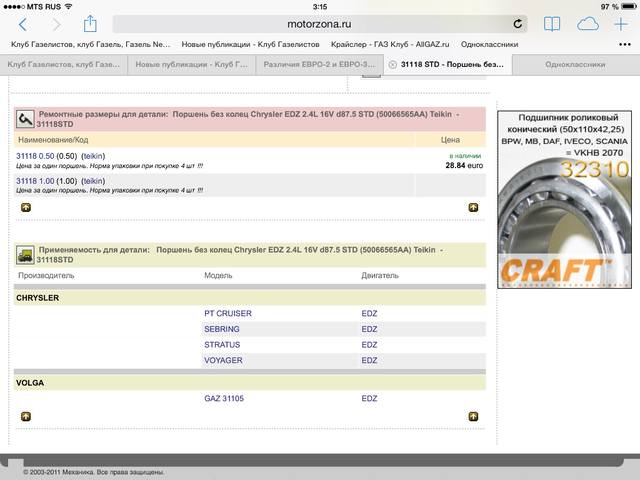
Task: Open EDZ engine link for GAZ 31105
Action: [369, 398]
